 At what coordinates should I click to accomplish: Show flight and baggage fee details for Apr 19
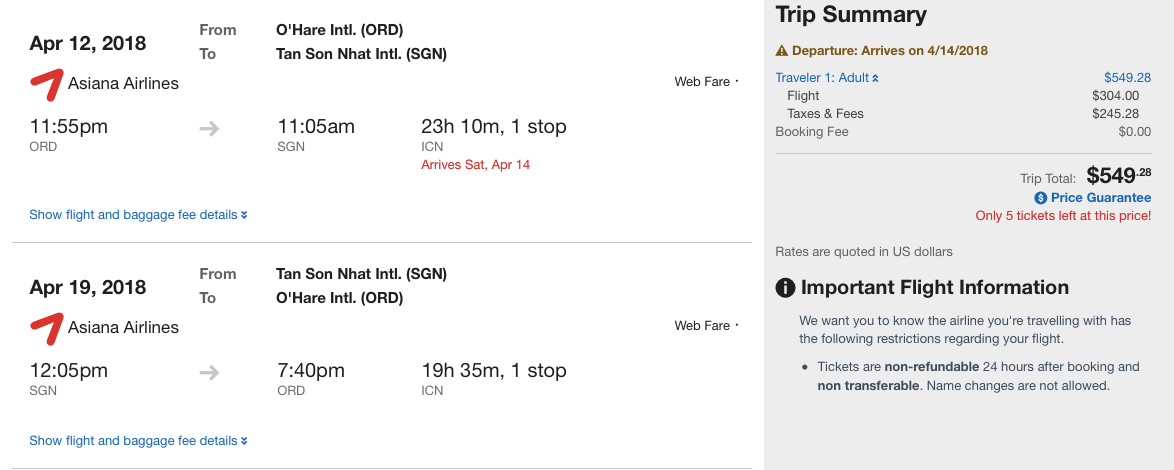[138, 441]
